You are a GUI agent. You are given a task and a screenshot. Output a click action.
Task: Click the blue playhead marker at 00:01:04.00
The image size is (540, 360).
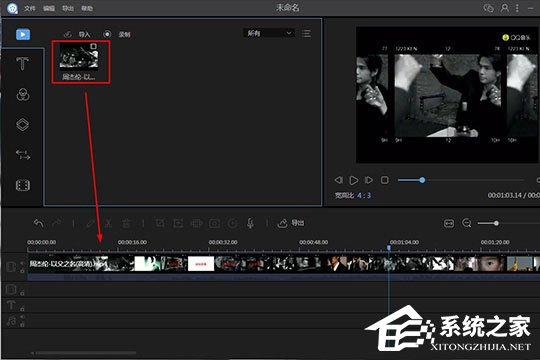pos(389,248)
